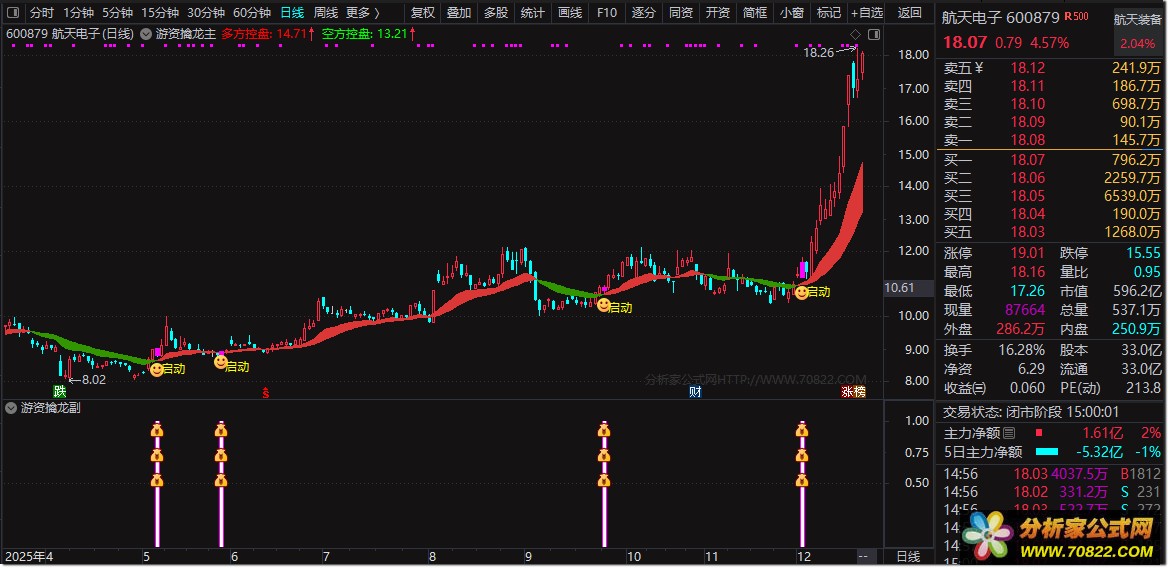
Task: Click the first 启动 smiley signal
Action: pos(156,369)
